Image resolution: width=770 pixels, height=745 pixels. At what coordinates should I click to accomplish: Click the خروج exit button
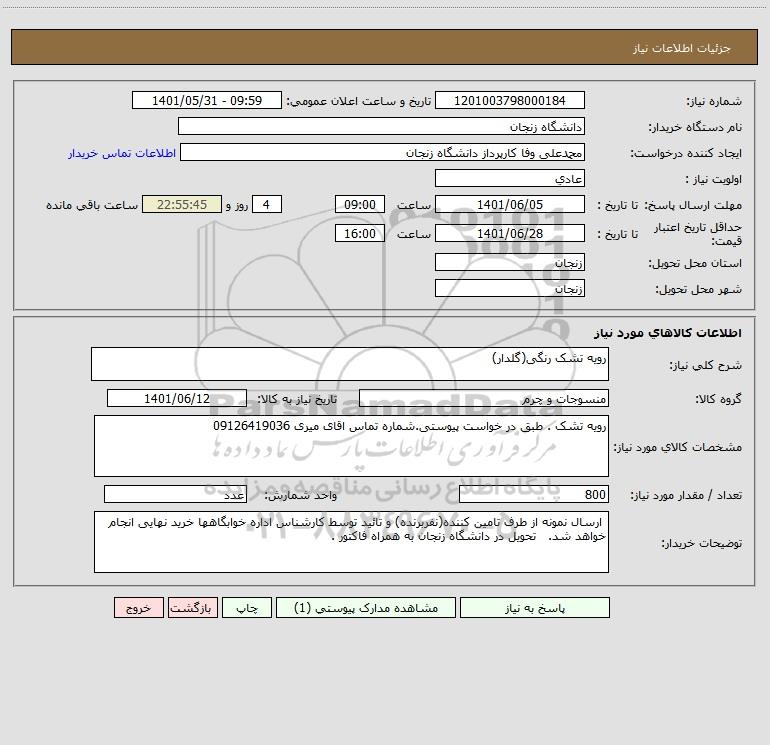[138, 607]
